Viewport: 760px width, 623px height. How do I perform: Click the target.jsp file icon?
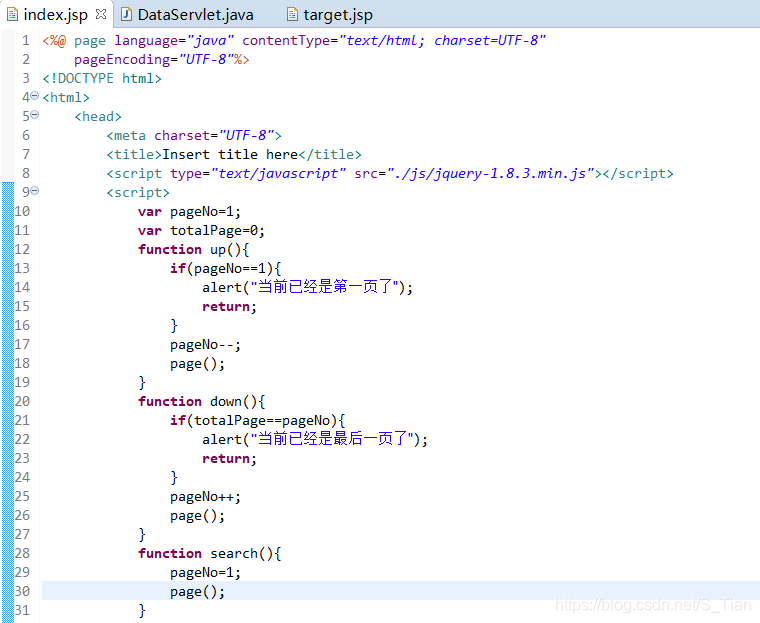pos(292,15)
